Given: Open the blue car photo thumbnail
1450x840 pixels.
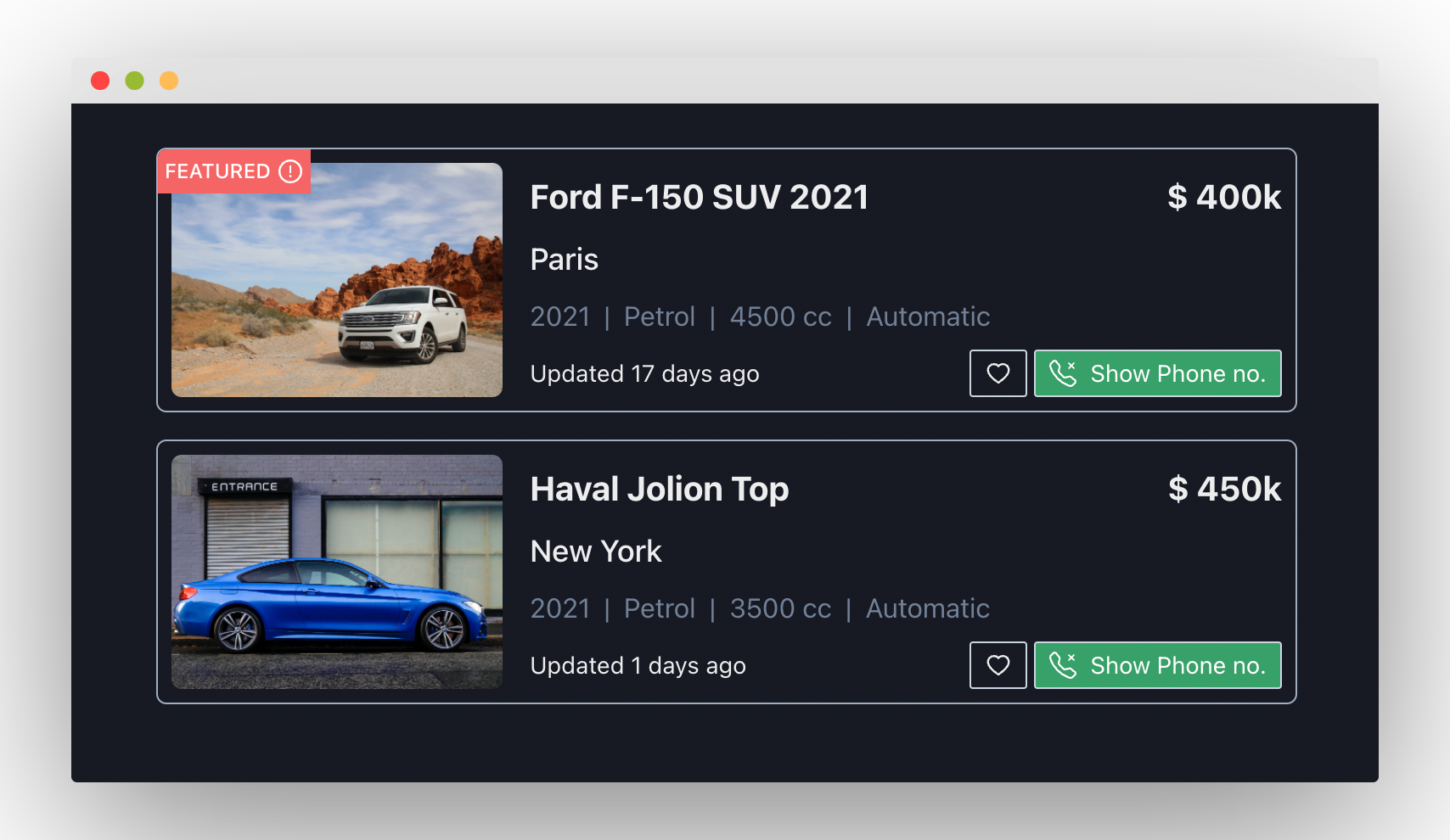Looking at the screenshot, I should (337, 572).
